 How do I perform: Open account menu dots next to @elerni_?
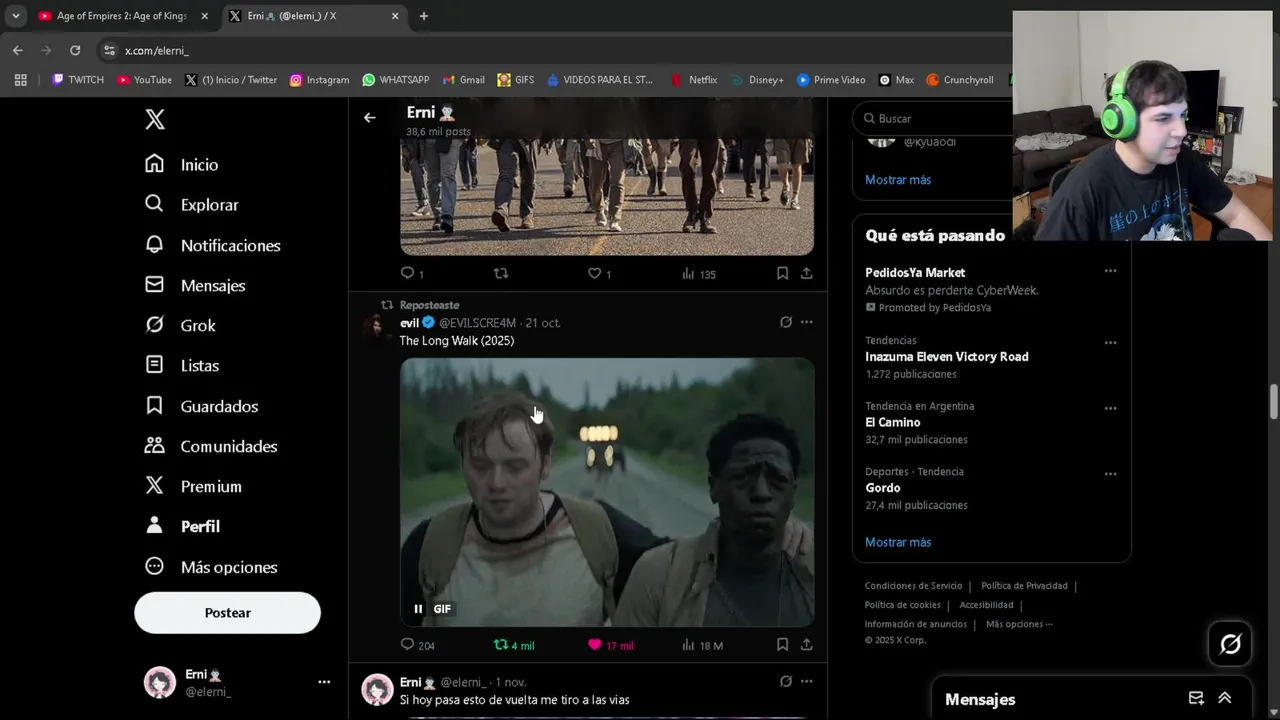pyautogui.click(x=324, y=682)
